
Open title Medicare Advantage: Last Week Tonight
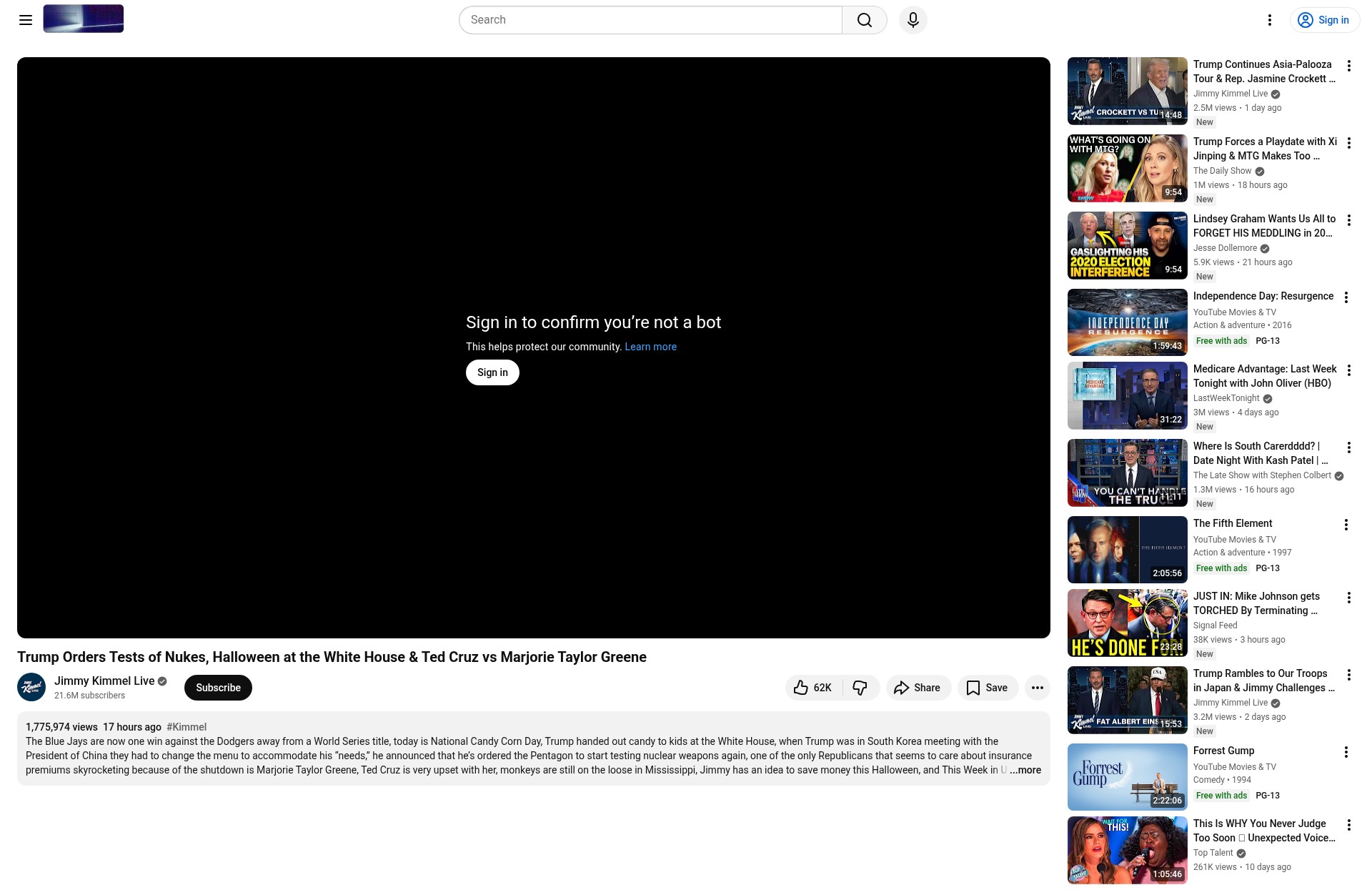(x=1265, y=376)
